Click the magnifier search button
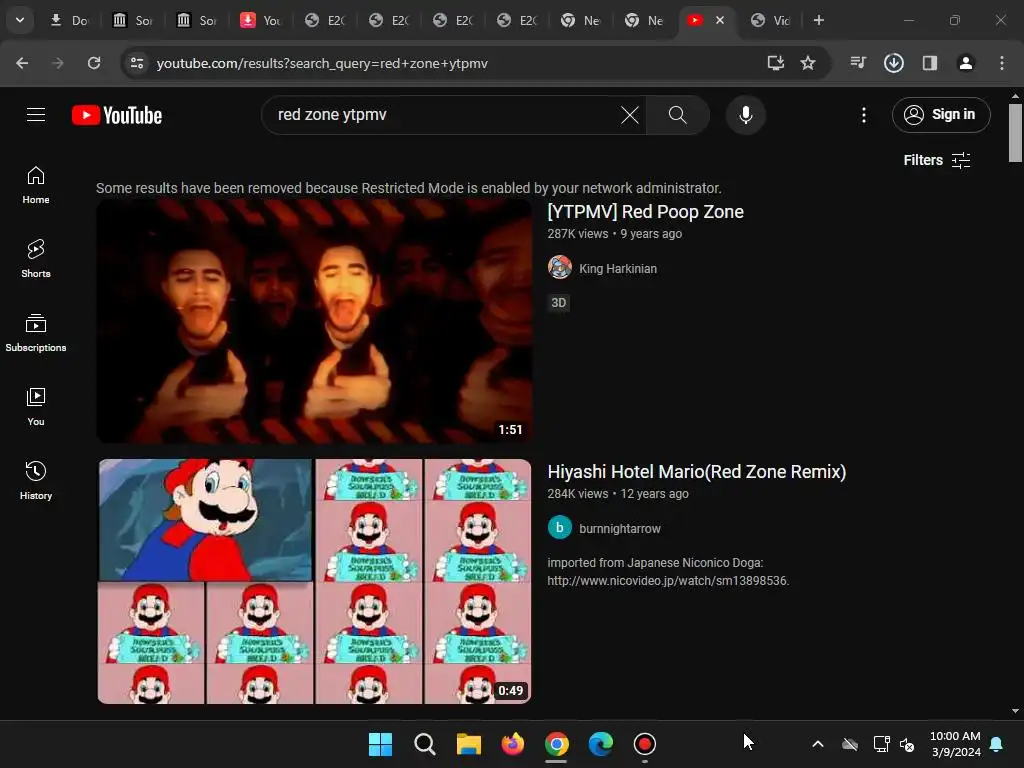The image size is (1024, 768). pyautogui.click(x=677, y=115)
